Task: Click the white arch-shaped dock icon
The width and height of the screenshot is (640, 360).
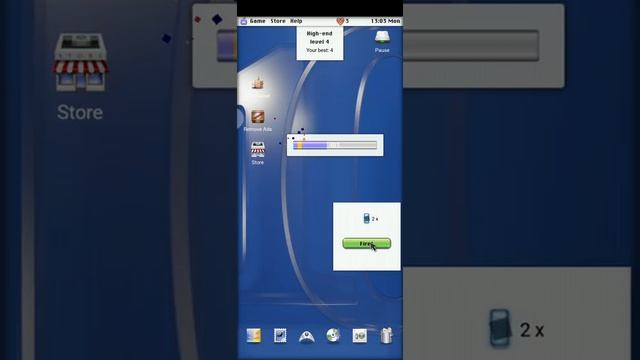Action: 307,336
